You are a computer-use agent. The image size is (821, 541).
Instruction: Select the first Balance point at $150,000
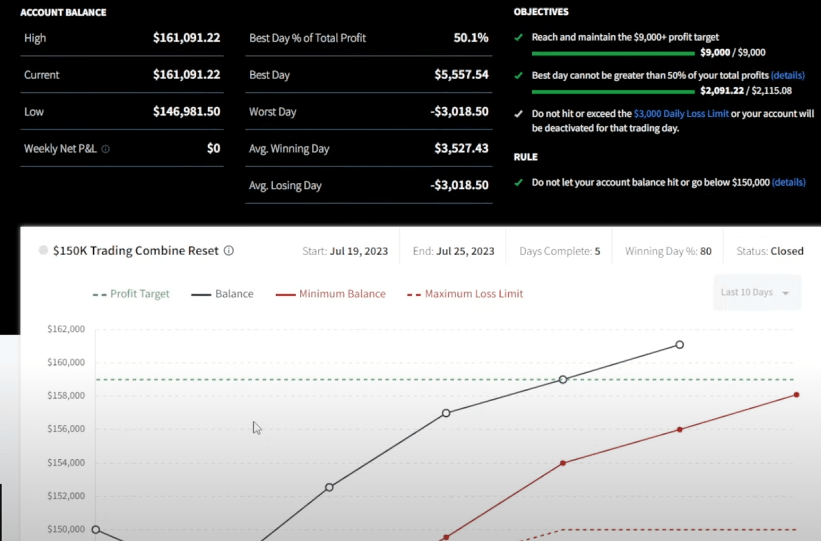[x=96, y=529]
